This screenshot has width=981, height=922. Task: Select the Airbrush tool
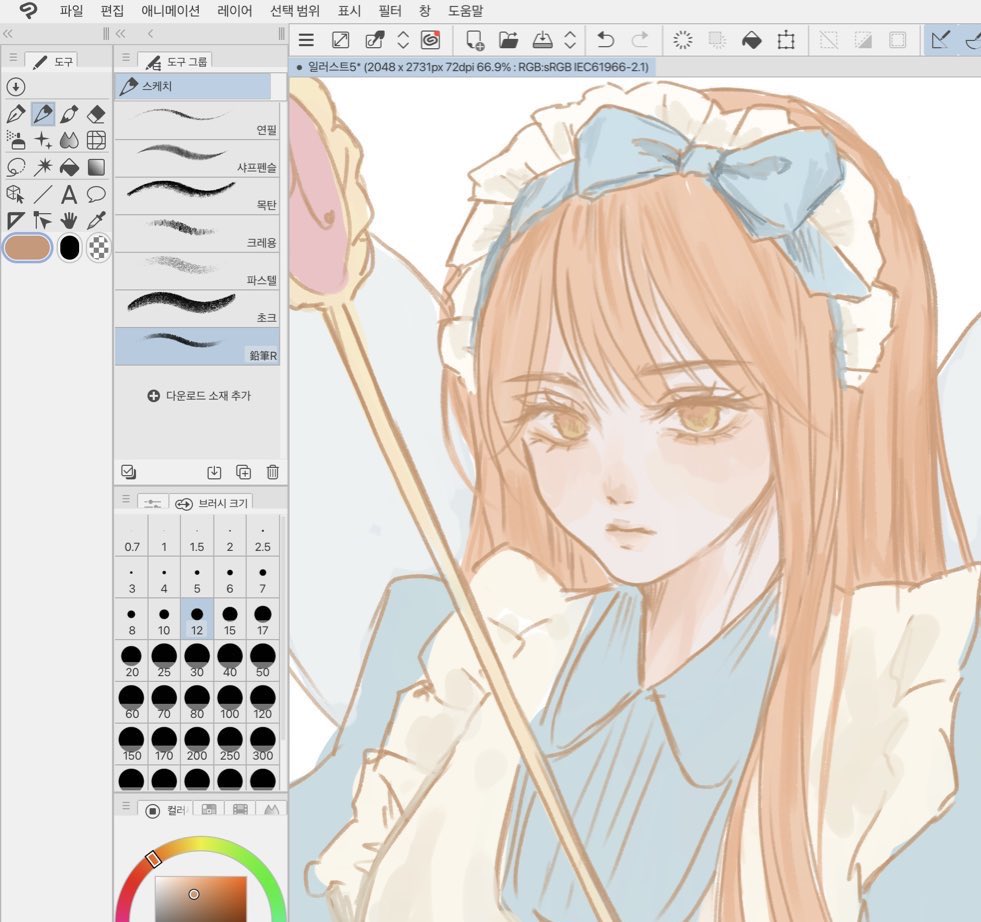pyautogui.click(x=16, y=140)
